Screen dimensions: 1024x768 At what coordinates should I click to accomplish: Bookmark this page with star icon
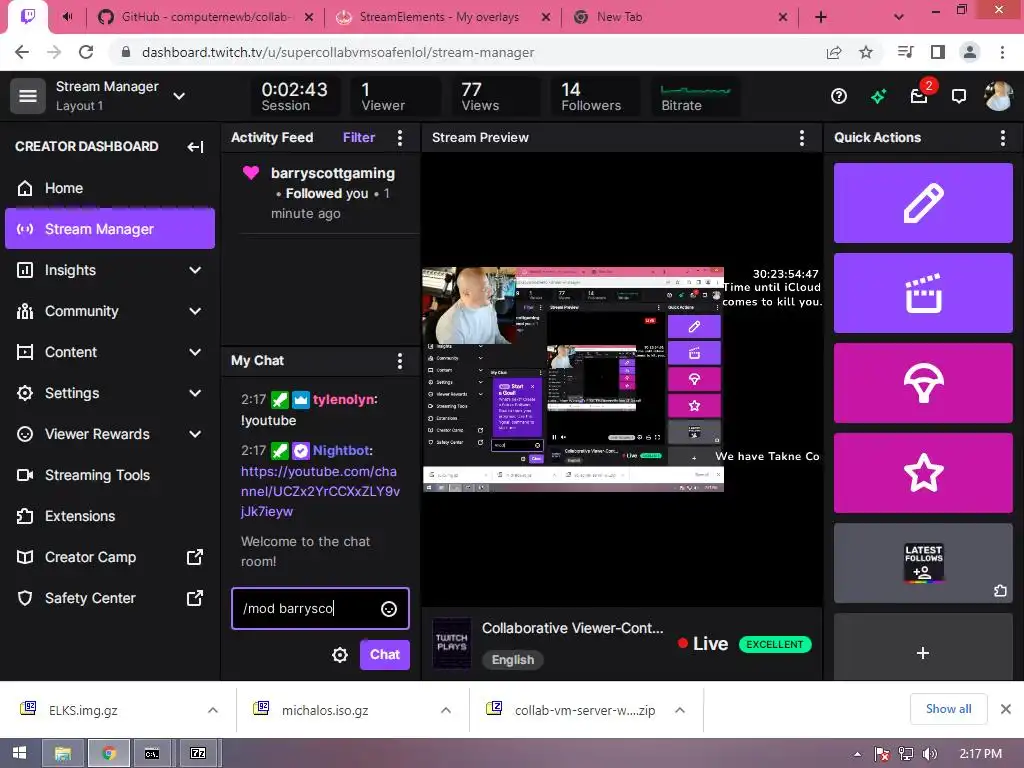[865, 52]
